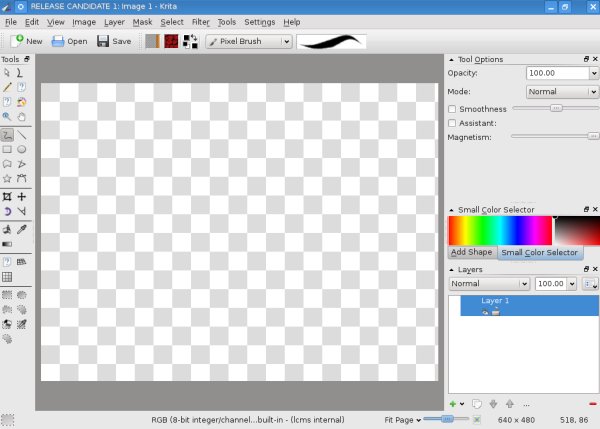The width and height of the screenshot is (600, 429).
Task: Select the Layer 1 row
Action: tap(529, 305)
